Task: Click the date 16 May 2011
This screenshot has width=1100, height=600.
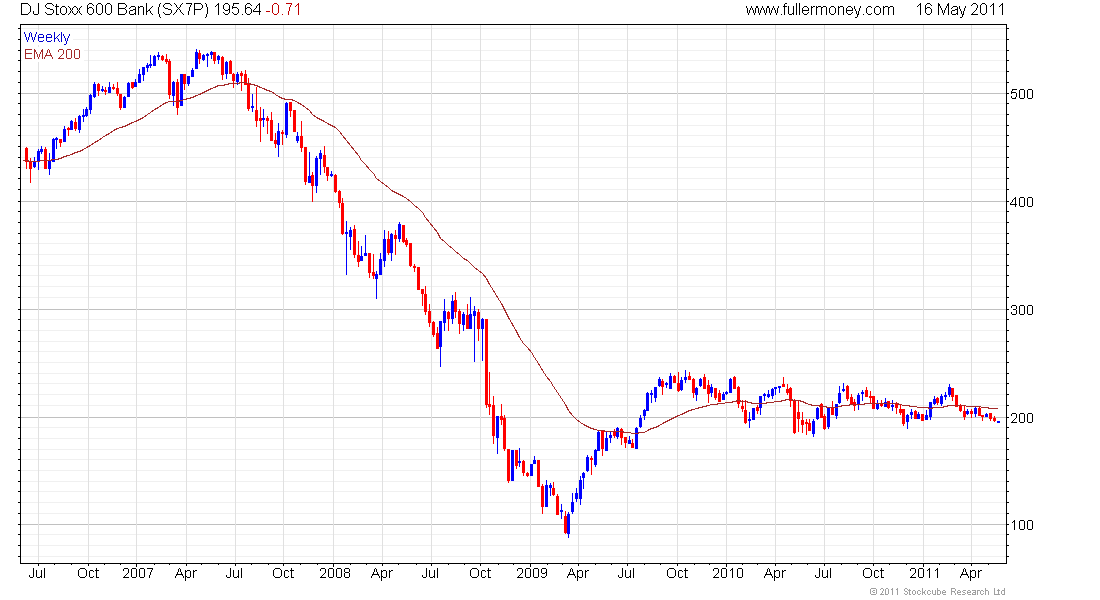Action: coord(960,10)
